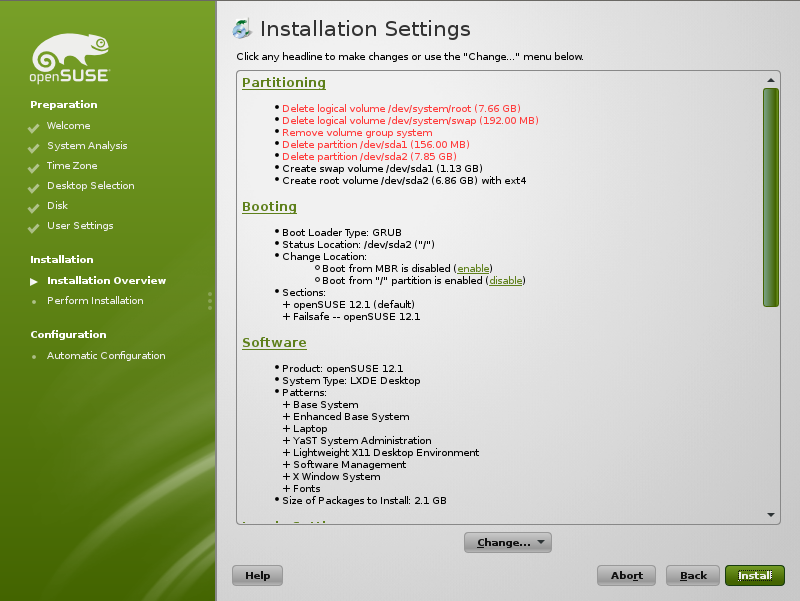Select the Disk step label
Screen dimensions: 800x601
pos(57,206)
